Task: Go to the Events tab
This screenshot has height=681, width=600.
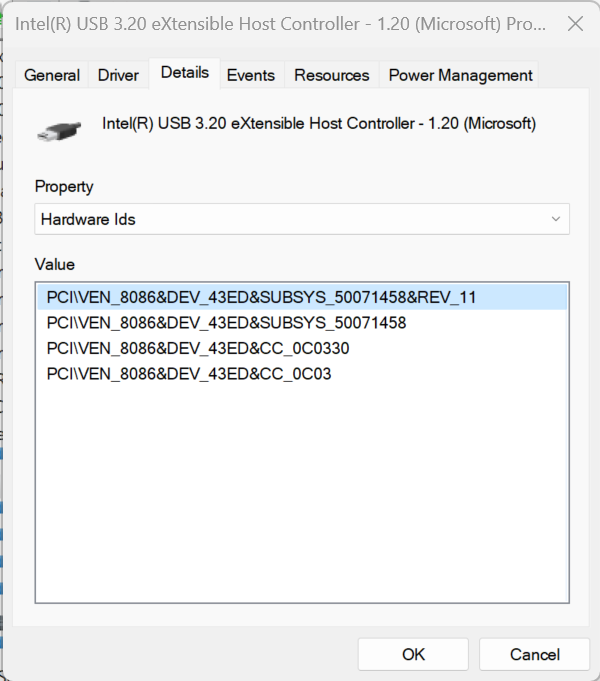Action: [x=251, y=75]
